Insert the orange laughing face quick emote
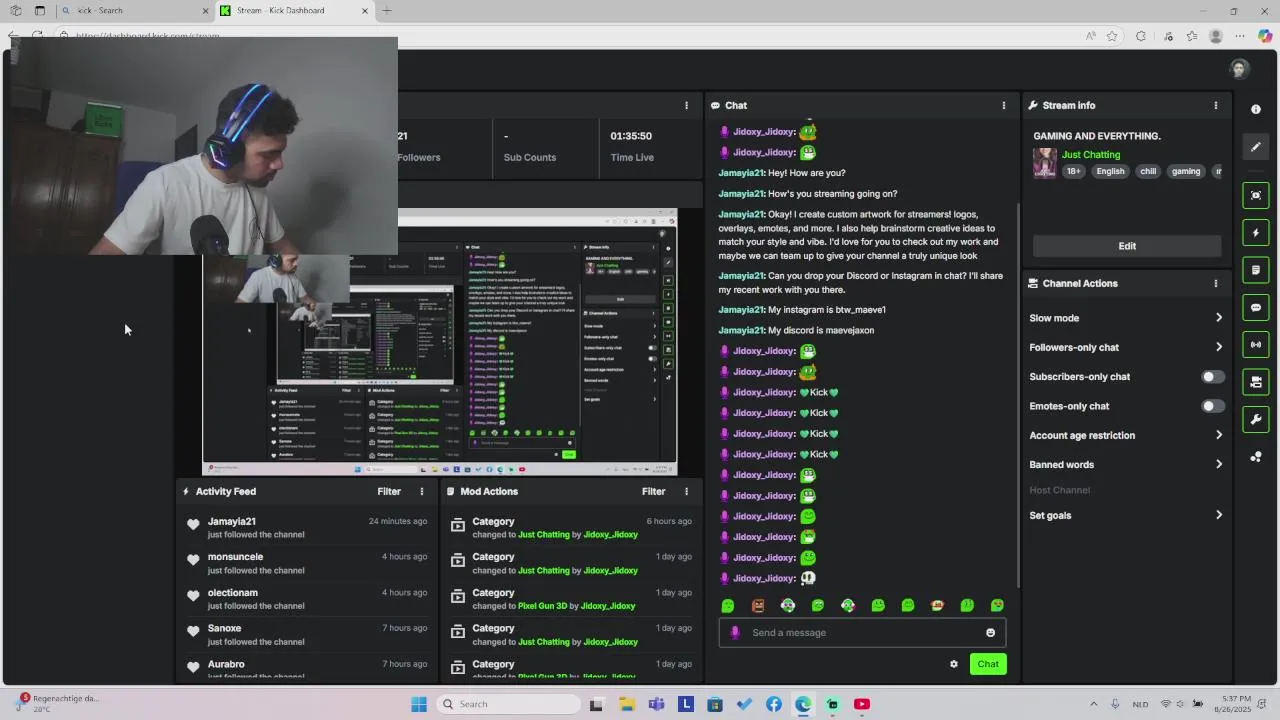Screen dimensions: 1280x720 [x=937, y=605]
